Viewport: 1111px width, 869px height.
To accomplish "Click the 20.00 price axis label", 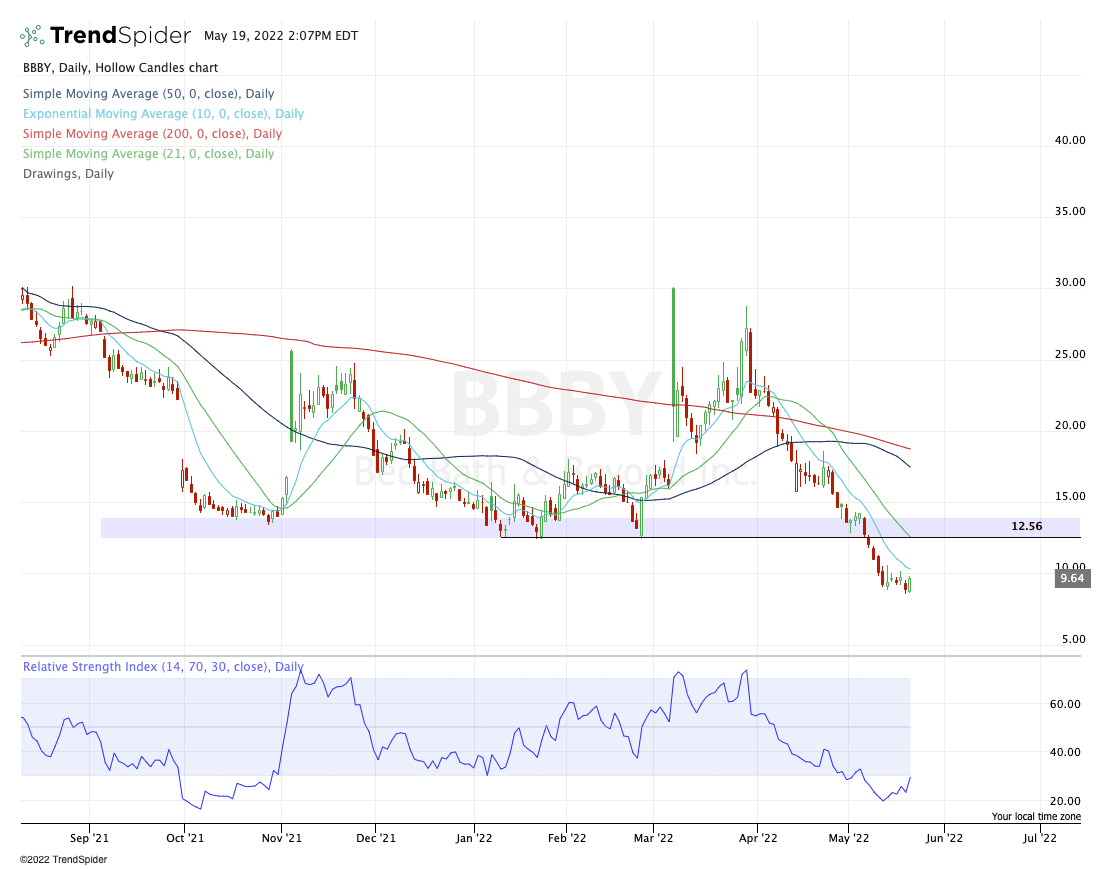I will pos(1070,425).
